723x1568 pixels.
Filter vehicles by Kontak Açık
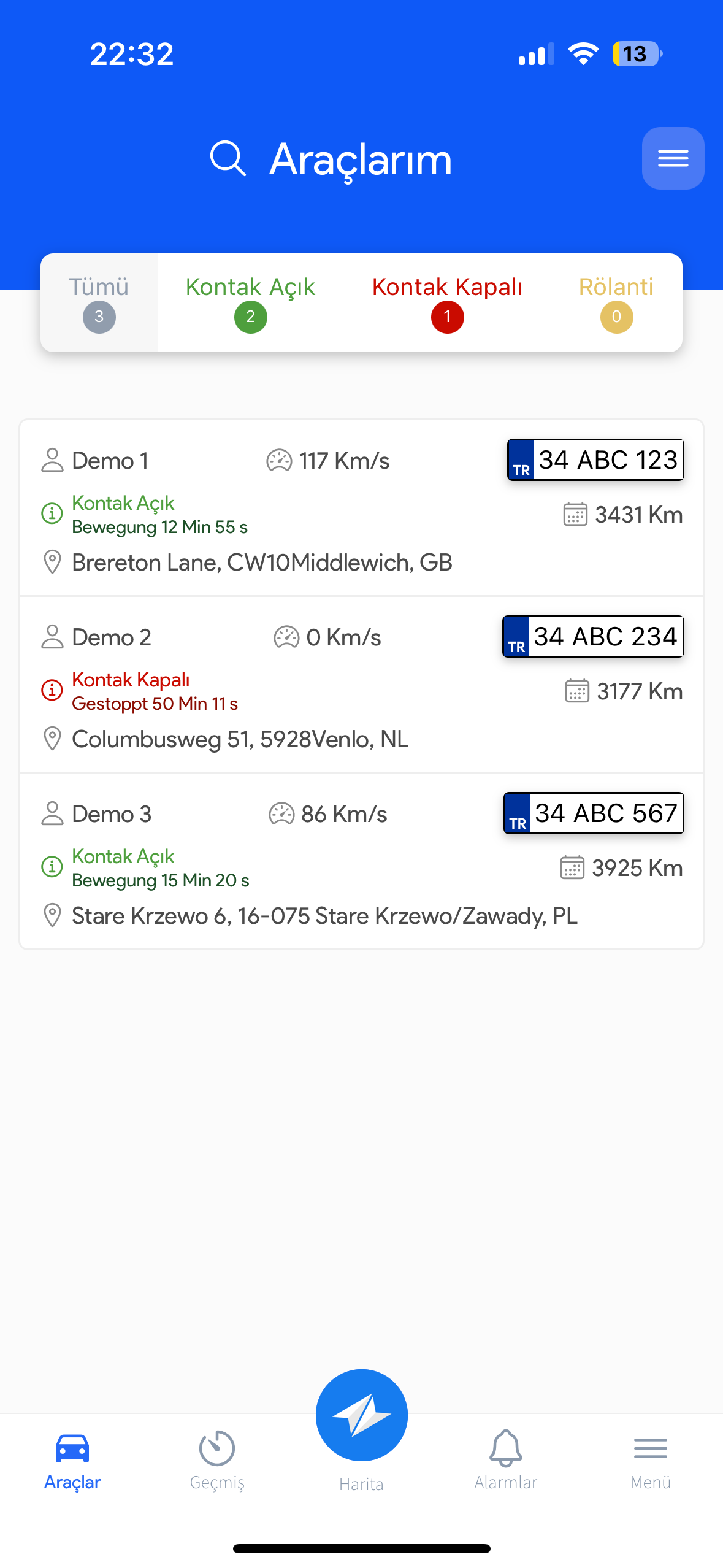click(250, 302)
